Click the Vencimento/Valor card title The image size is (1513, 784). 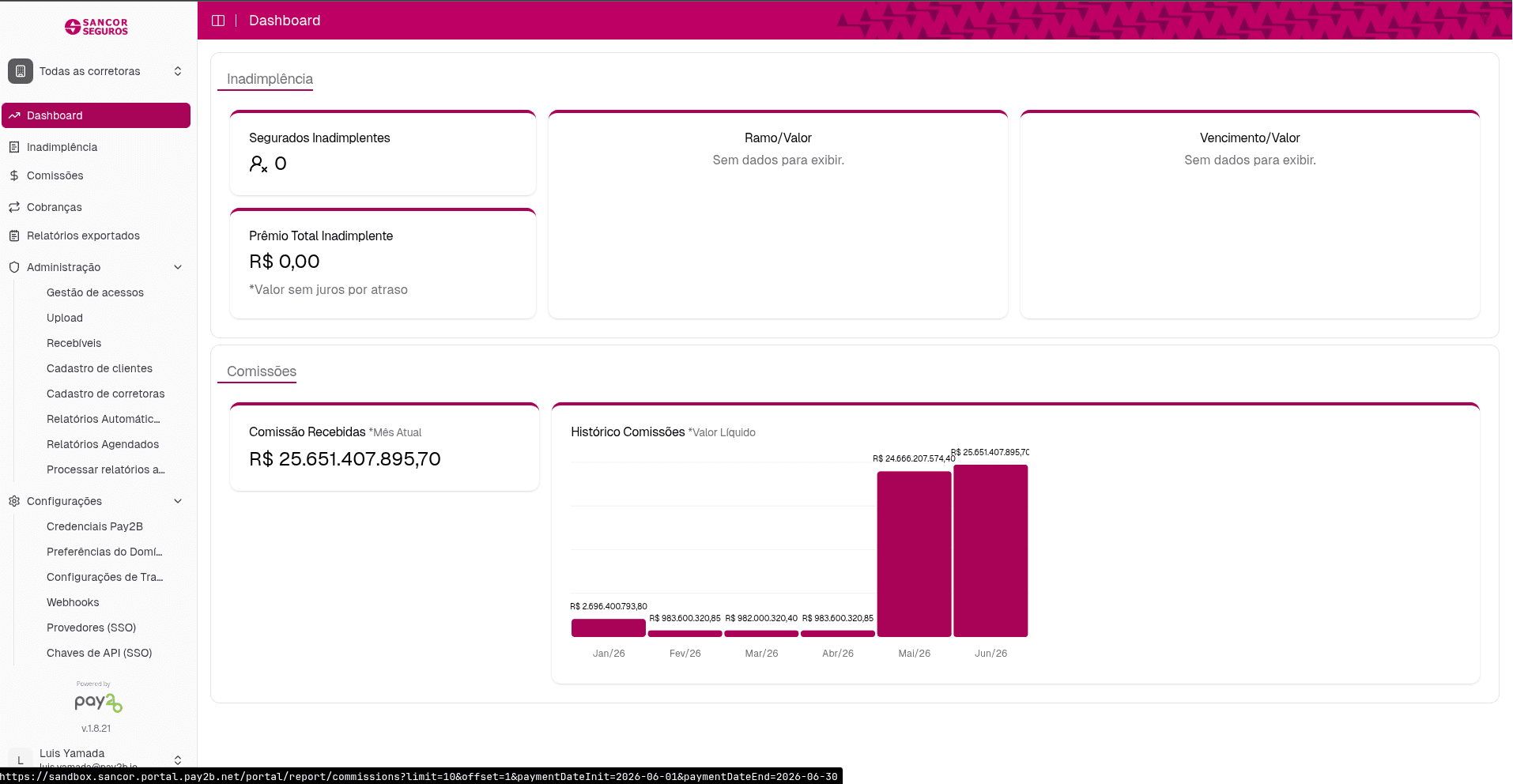click(x=1250, y=138)
